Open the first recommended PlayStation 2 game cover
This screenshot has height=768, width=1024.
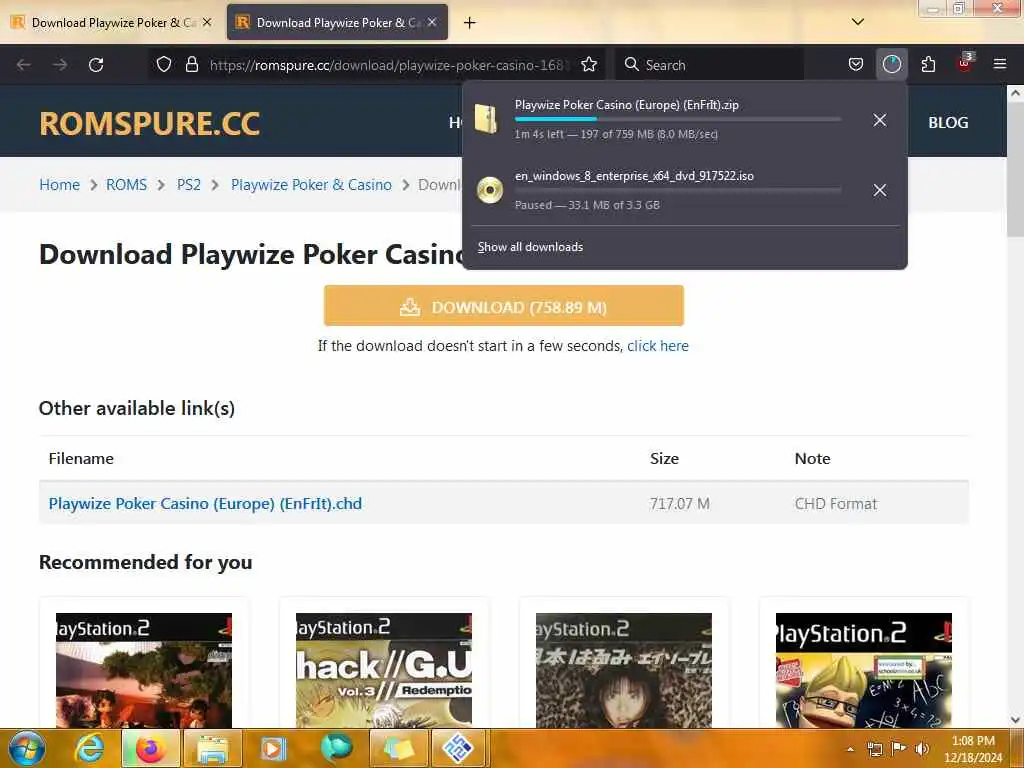point(144,670)
